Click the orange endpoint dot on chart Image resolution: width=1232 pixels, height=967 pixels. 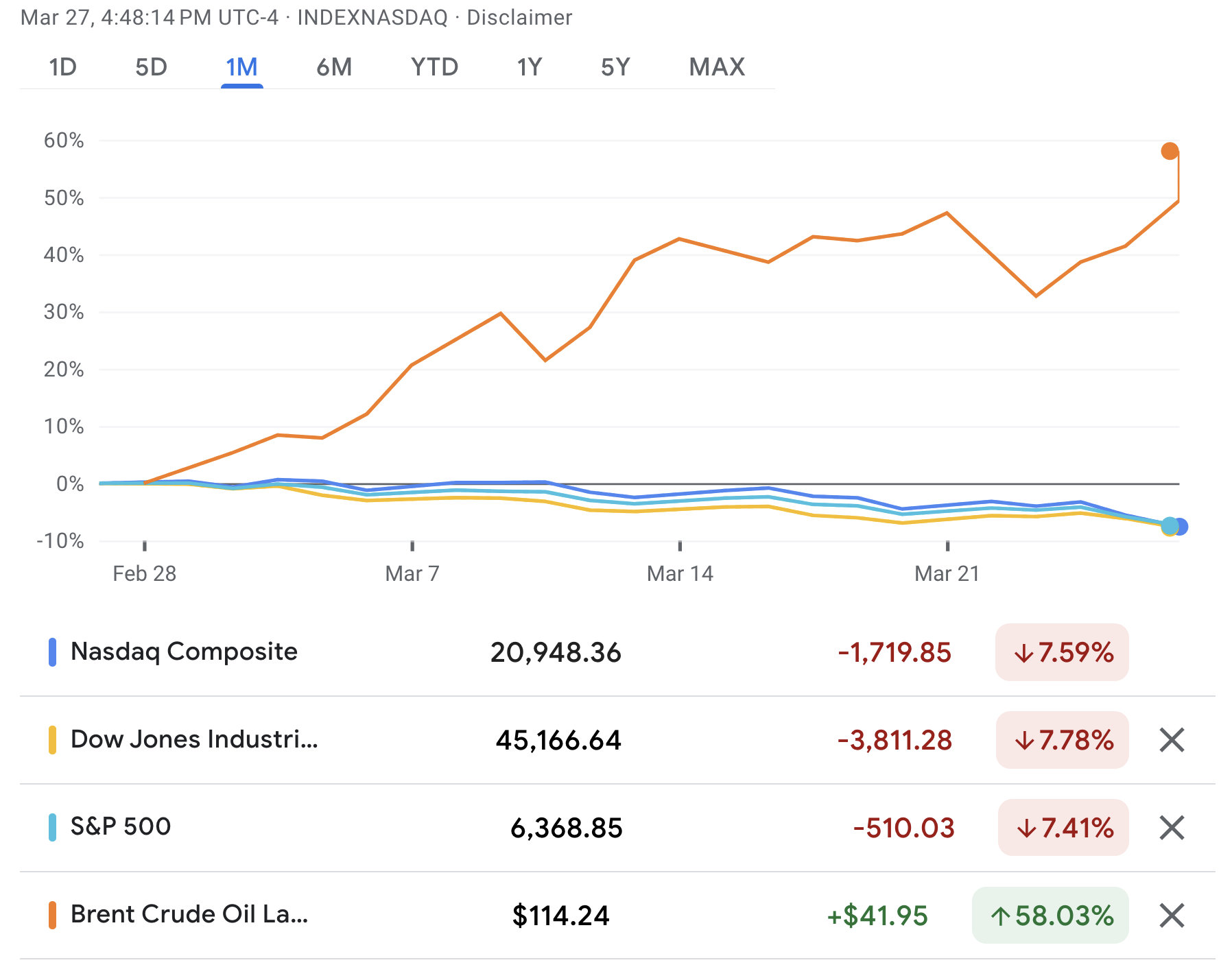click(x=1170, y=151)
